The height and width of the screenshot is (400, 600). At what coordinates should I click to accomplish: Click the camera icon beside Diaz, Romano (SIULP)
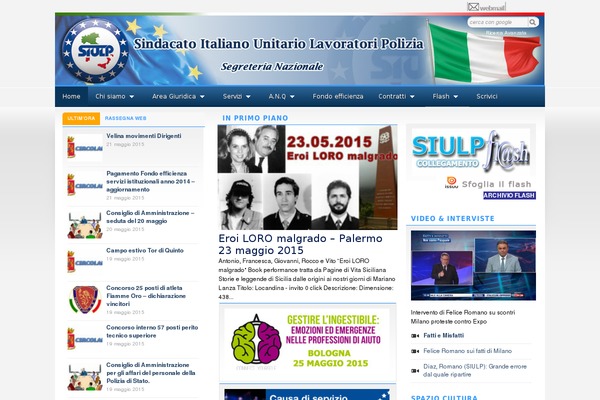tap(415, 371)
